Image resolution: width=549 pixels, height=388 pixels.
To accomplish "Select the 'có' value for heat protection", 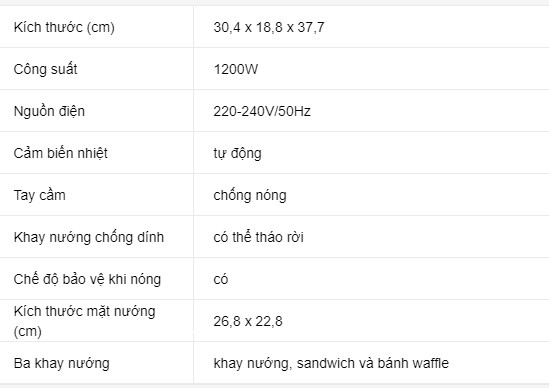I will pyautogui.click(x=221, y=279).
